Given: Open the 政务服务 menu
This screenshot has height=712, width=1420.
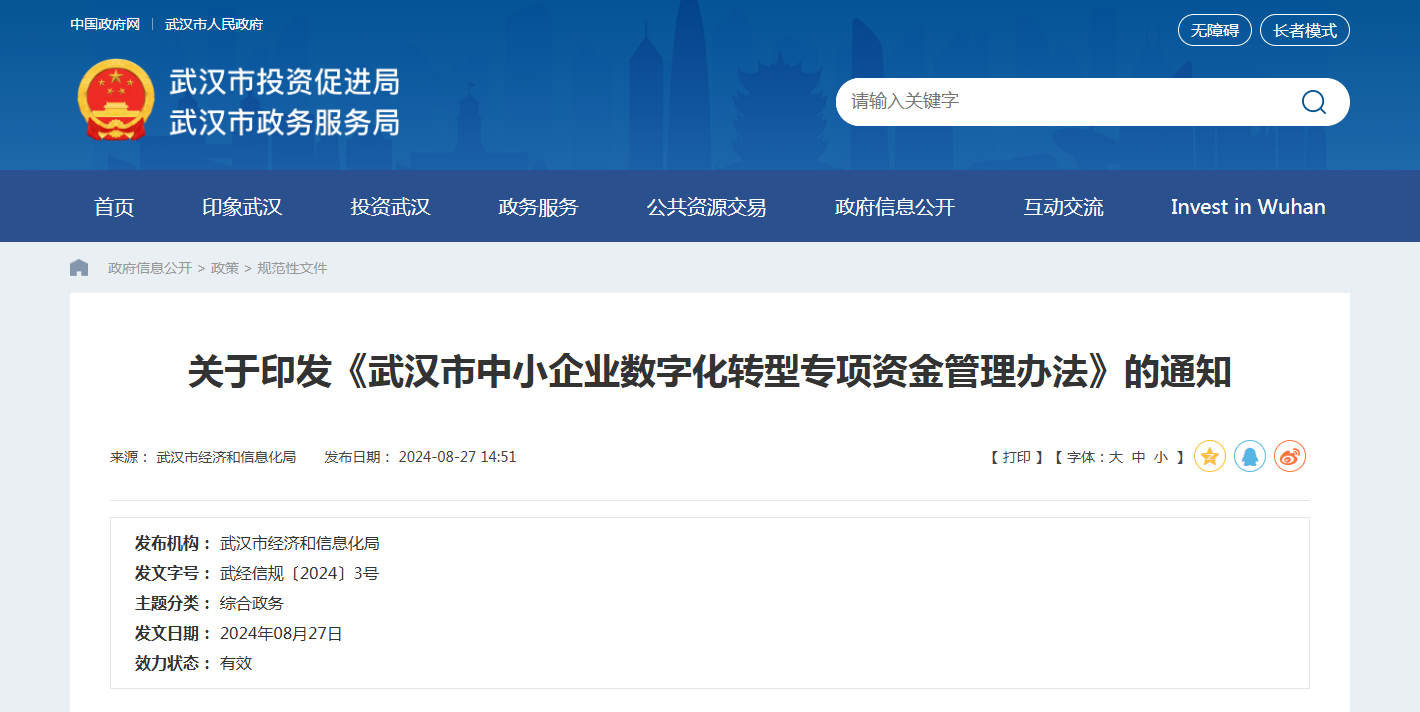Looking at the screenshot, I should [x=538, y=207].
